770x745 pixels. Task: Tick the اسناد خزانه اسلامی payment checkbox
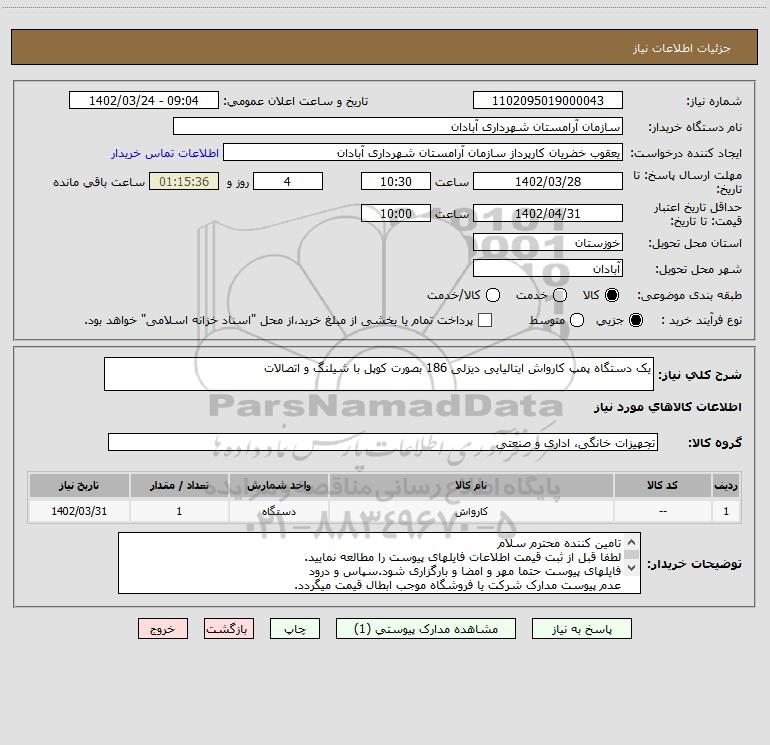(x=485, y=320)
